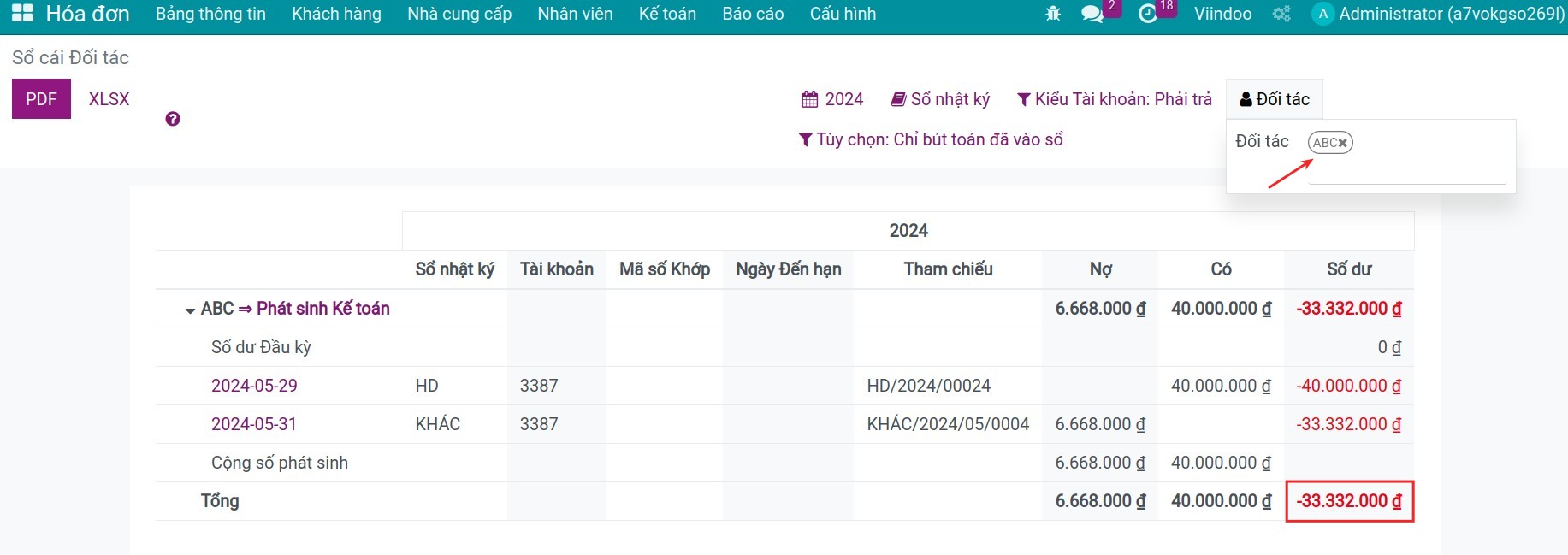Viewport: 1568px width, 555px height.
Task: Open the Nhân viên menu
Action: tap(575, 14)
